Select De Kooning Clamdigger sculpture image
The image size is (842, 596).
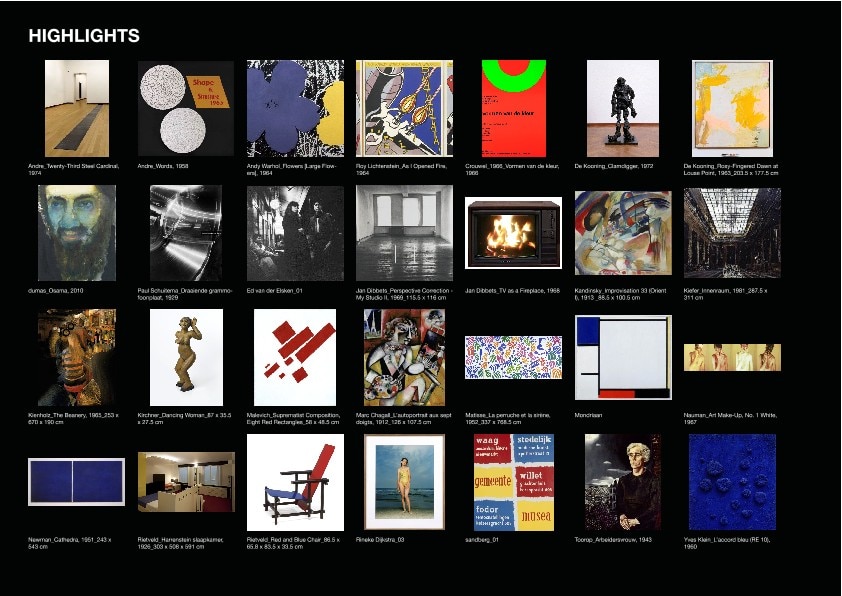click(623, 108)
